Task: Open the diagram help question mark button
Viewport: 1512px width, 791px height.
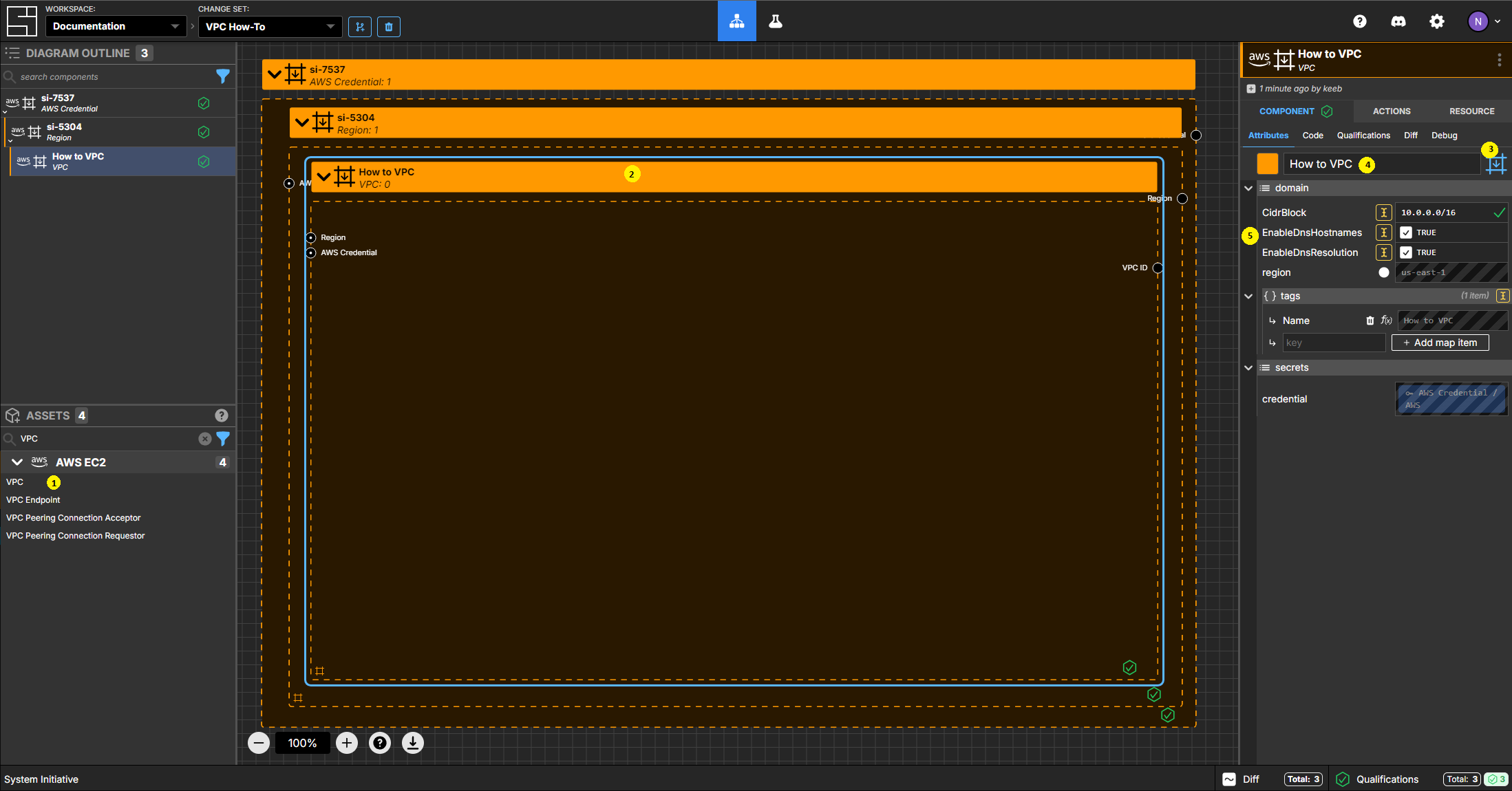Action: click(380, 743)
